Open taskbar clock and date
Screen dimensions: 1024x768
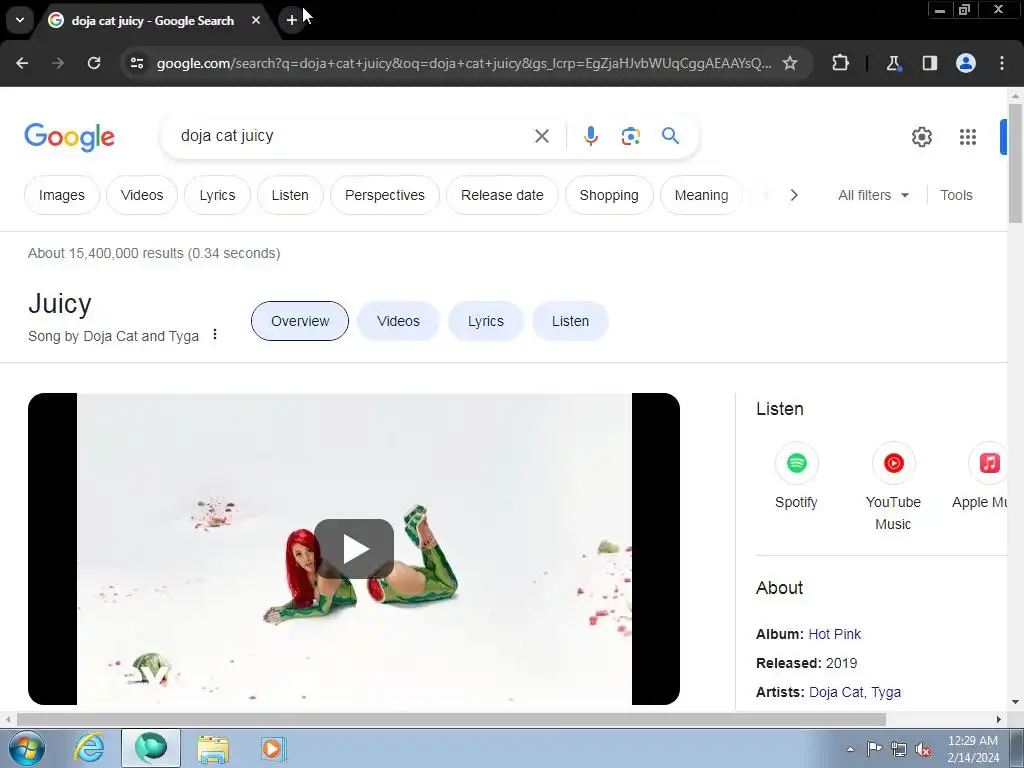pos(973,749)
